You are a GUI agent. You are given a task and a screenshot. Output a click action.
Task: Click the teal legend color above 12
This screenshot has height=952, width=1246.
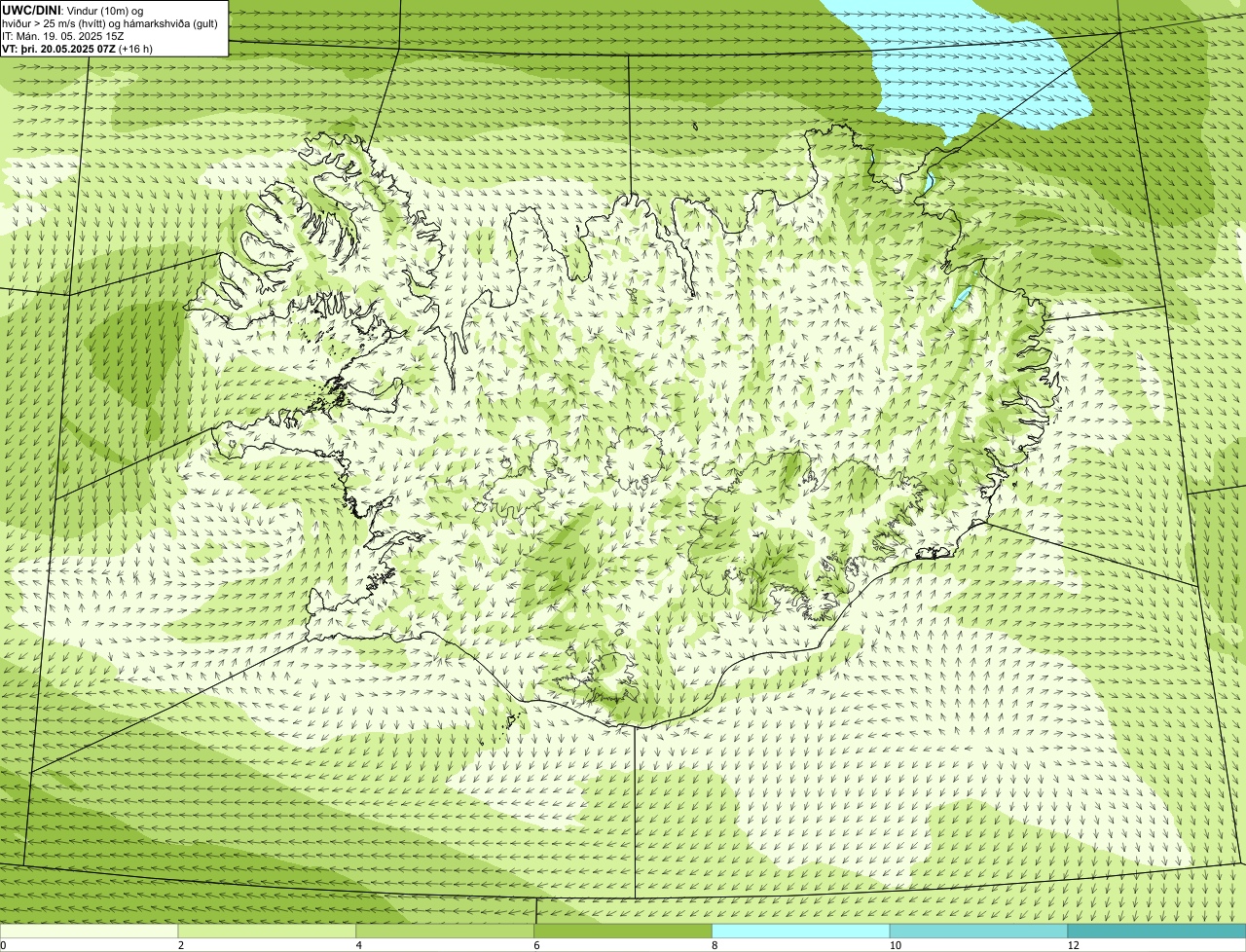(1156, 932)
